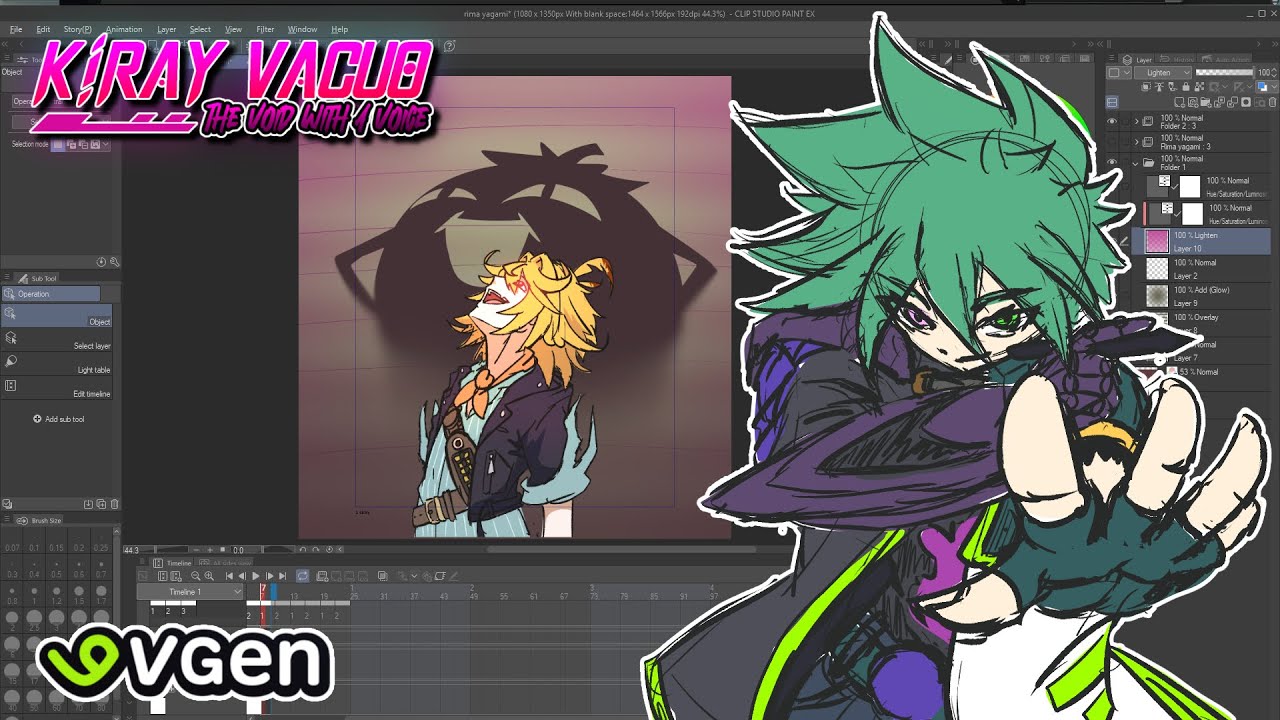1280x720 pixels.
Task: Click the lock layer icon
Action: 1186,87
